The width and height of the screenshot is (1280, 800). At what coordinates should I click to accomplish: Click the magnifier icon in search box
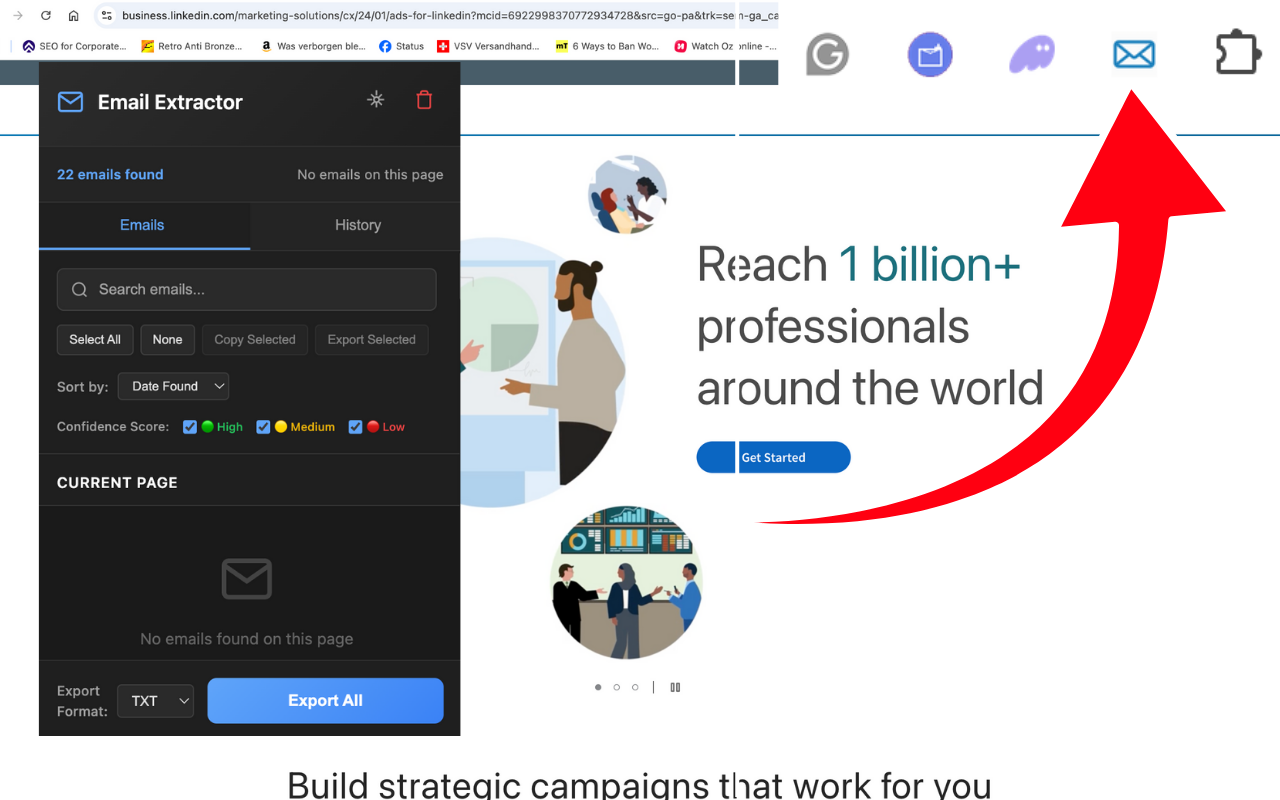[80, 290]
